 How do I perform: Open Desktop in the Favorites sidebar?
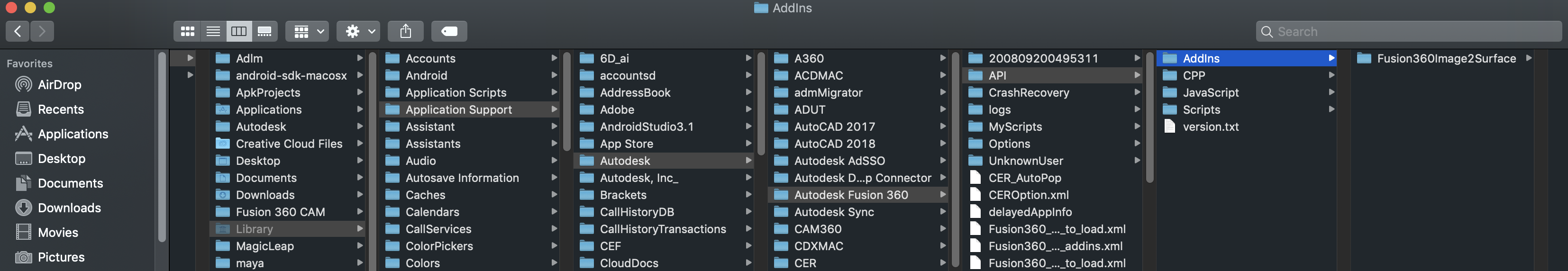point(61,159)
